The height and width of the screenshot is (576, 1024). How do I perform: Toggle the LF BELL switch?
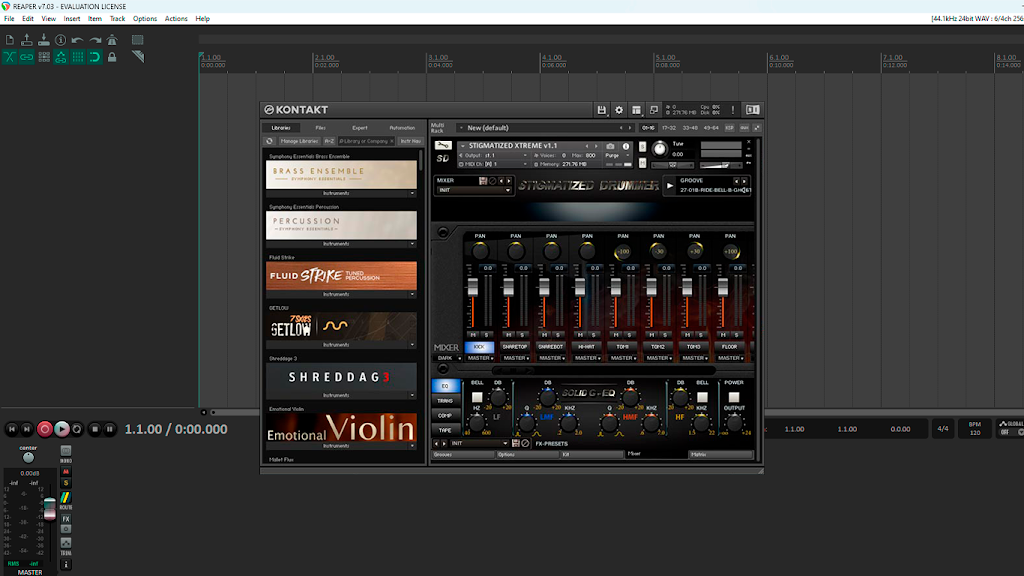pos(477,397)
